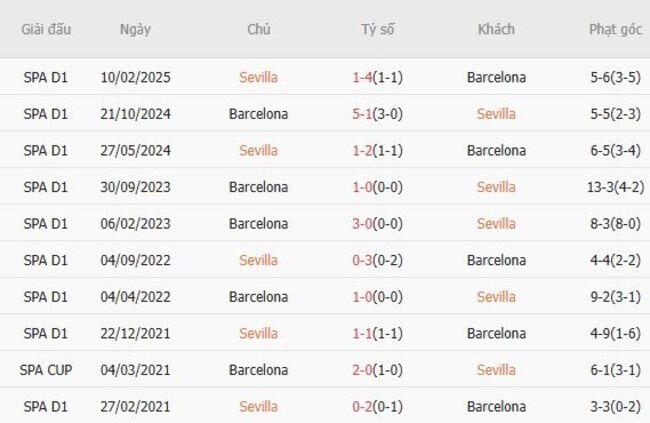Screen dimensions: 650x423
Task: Click corner stats 4-9(1-6)
Action: 615,333
